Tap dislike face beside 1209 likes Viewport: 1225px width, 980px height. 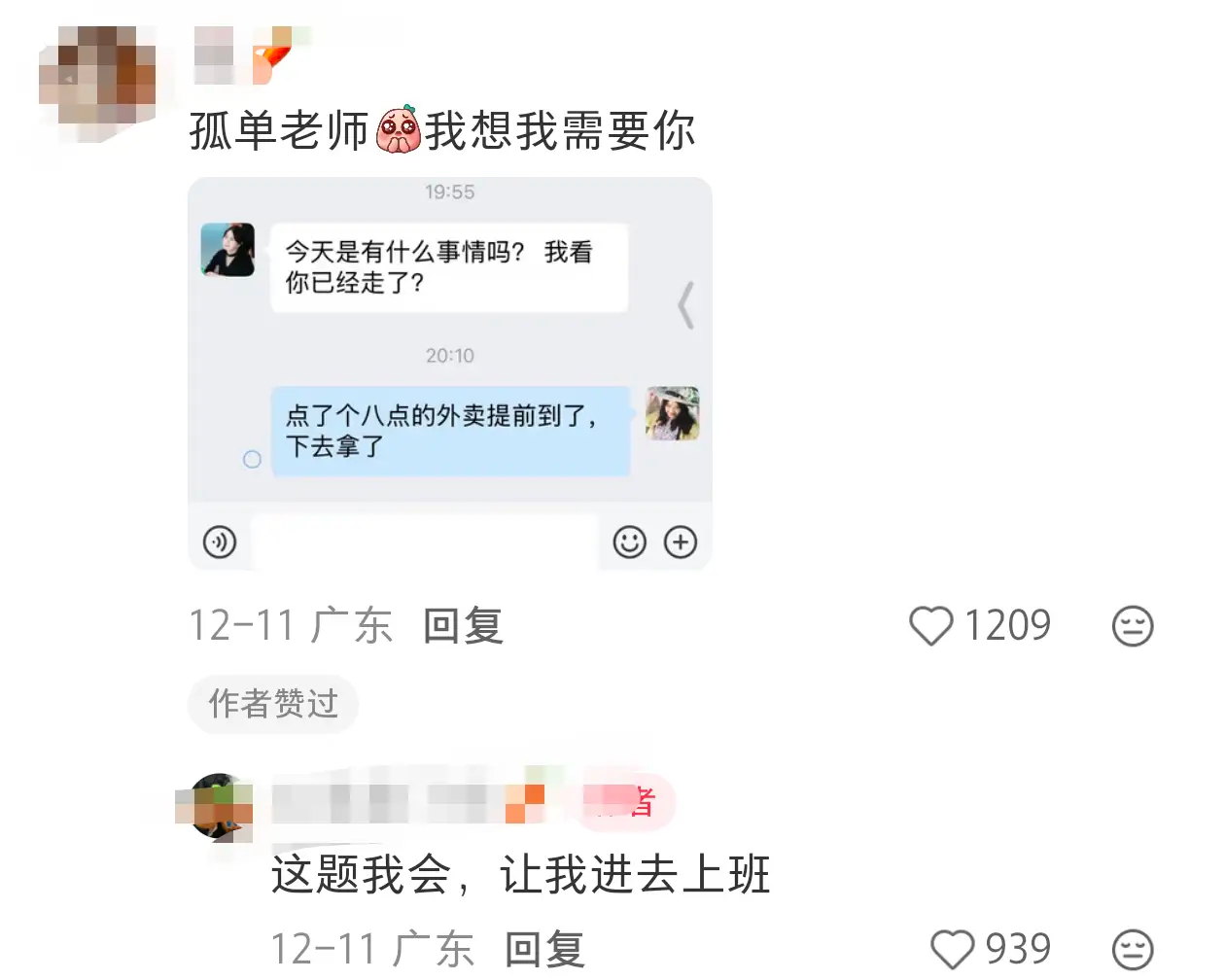point(1133,626)
